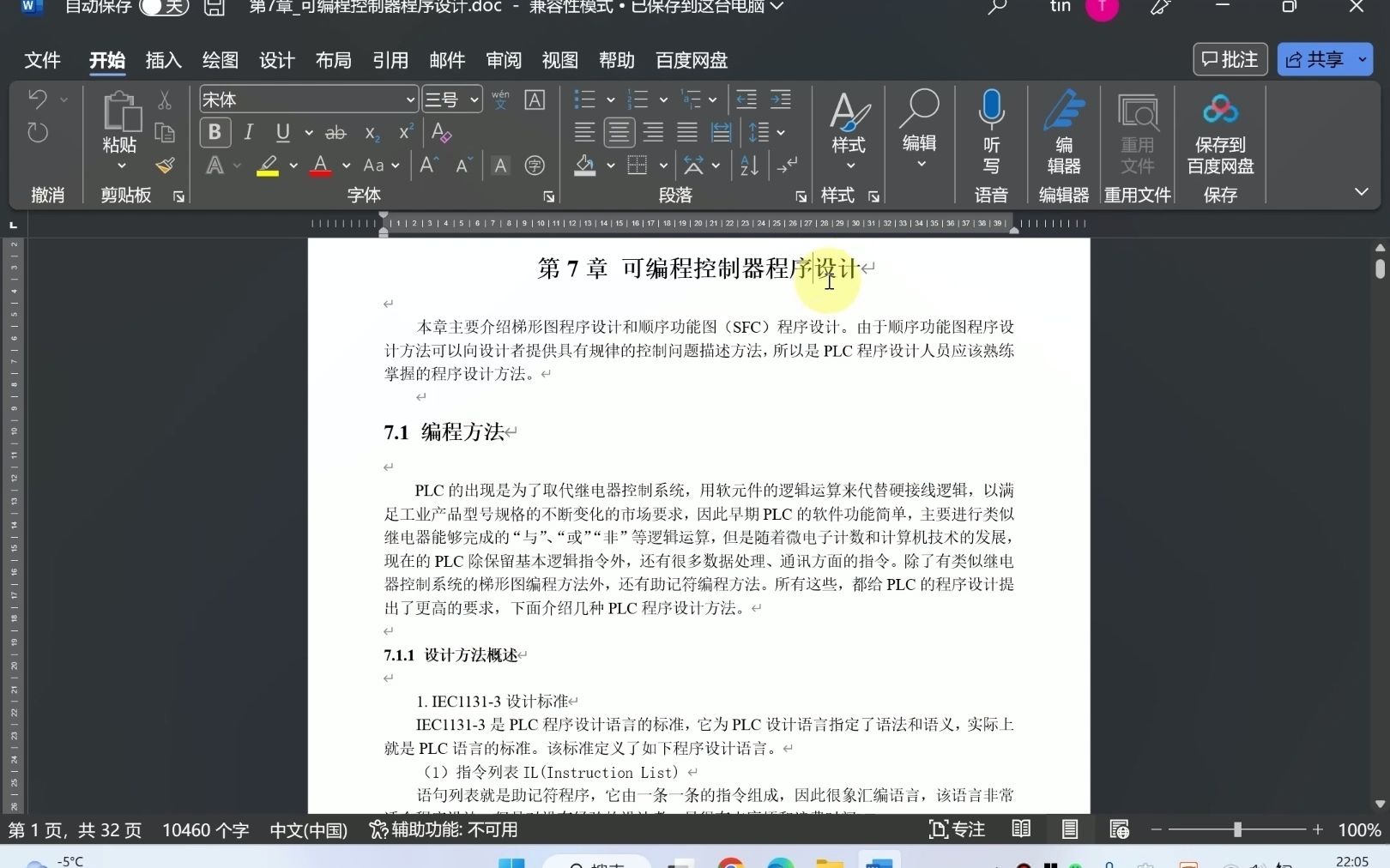Screen dimensions: 1390x868
Task: Switch to the 百度网盘 tab
Action: (x=692, y=60)
